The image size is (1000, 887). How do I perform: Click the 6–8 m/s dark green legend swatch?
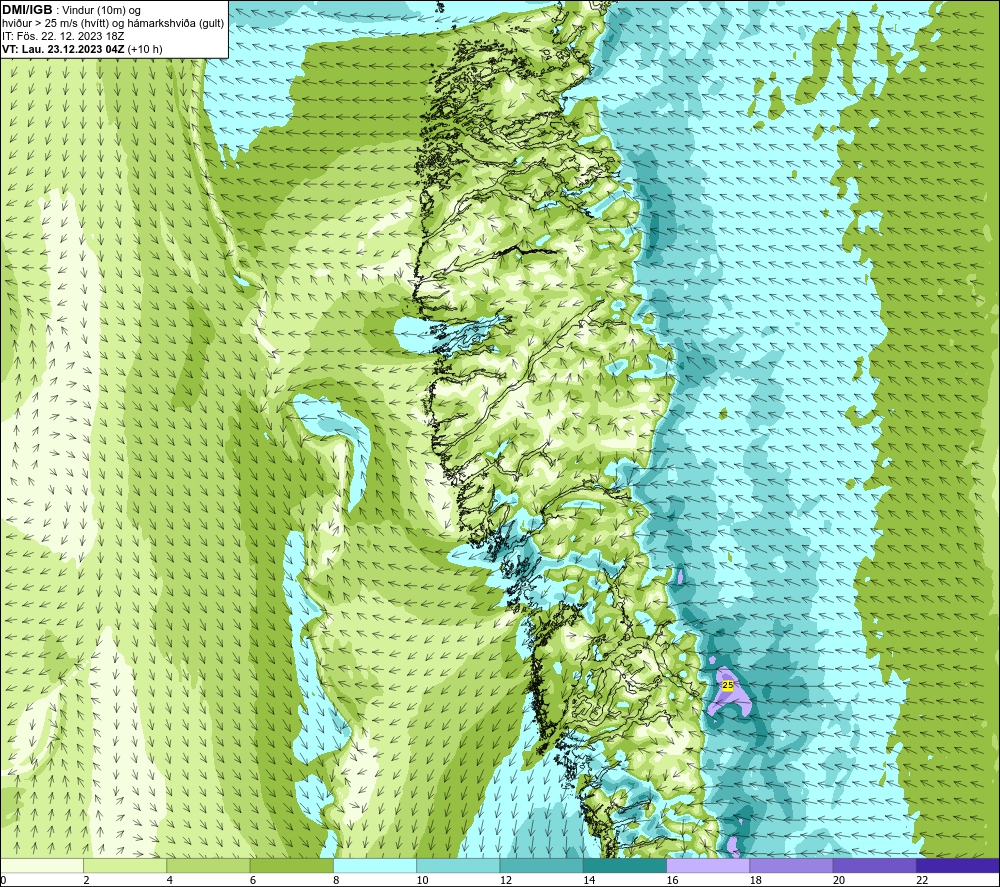[x=291, y=865]
